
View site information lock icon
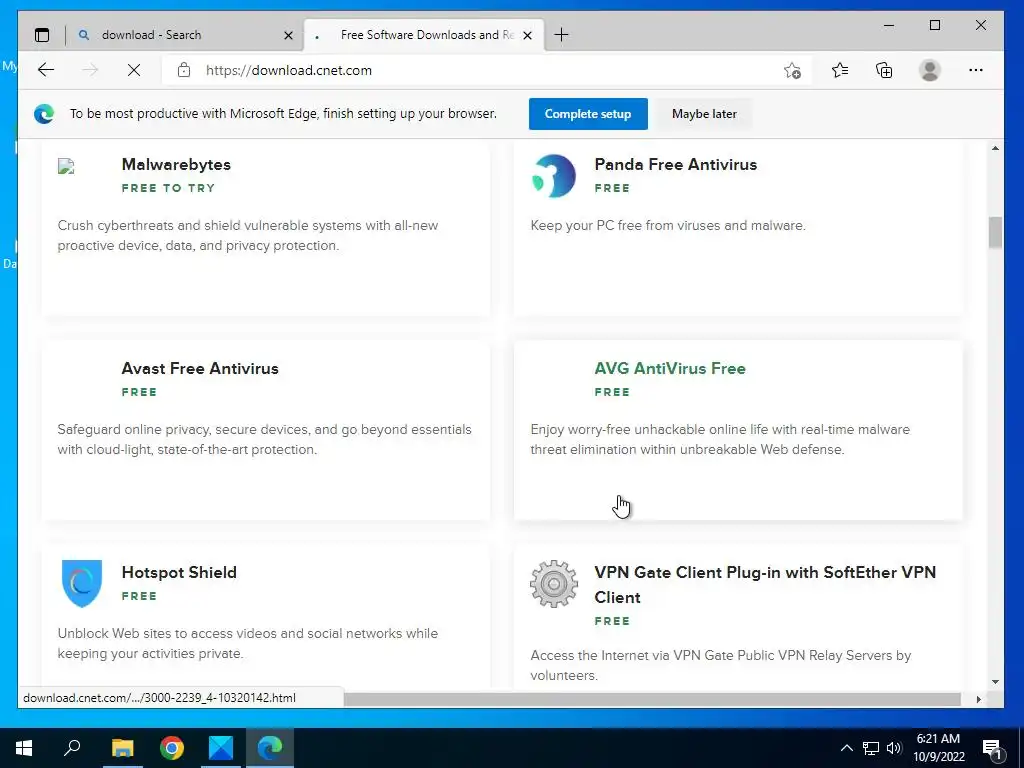click(184, 70)
